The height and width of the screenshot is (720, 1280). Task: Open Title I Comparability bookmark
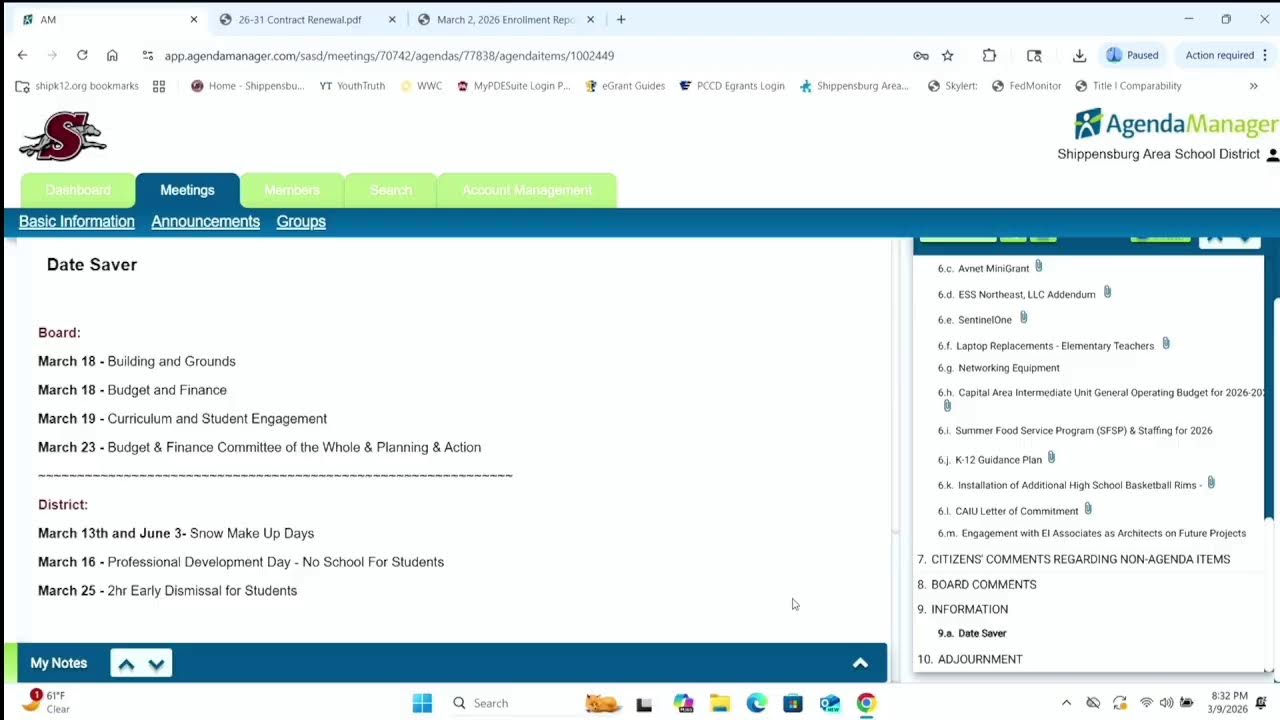coord(1128,86)
